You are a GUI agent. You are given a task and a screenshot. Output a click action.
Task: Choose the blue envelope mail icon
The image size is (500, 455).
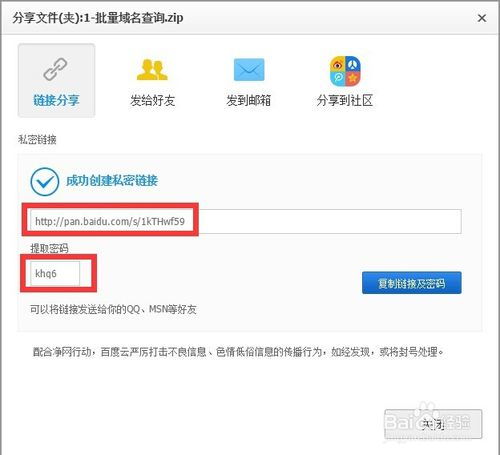pos(249,70)
